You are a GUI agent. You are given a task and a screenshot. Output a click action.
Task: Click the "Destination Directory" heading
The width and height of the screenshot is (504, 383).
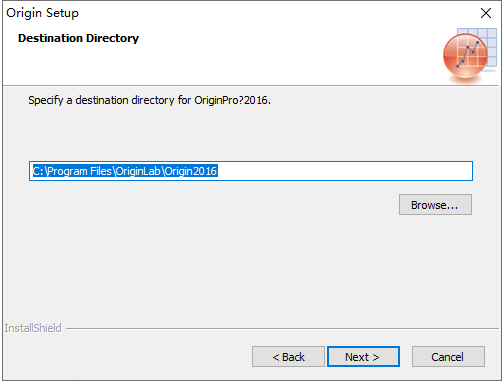78,38
